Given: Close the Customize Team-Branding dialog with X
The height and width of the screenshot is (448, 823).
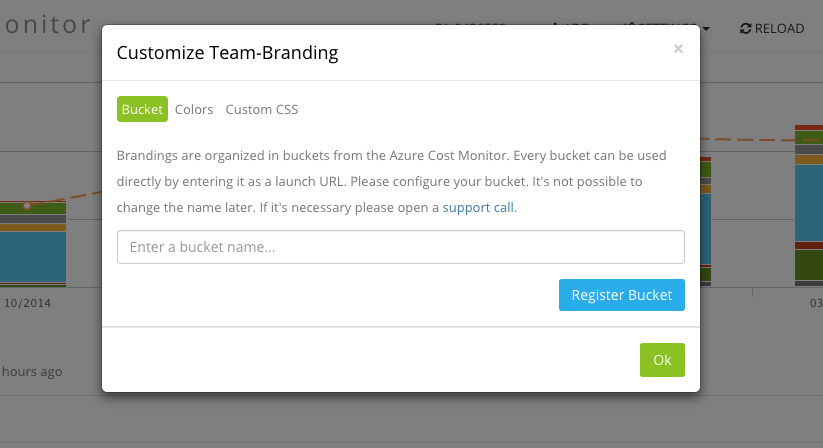Looking at the screenshot, I should [x=678, y=48].
